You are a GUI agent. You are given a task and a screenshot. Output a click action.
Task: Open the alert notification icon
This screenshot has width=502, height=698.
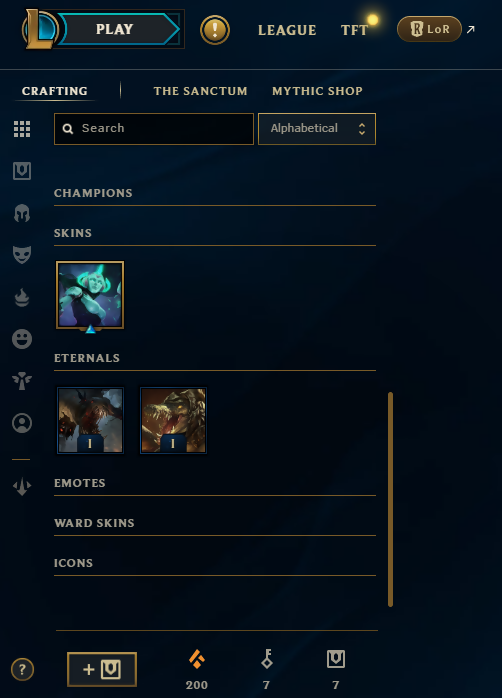(x=215, y=30)
